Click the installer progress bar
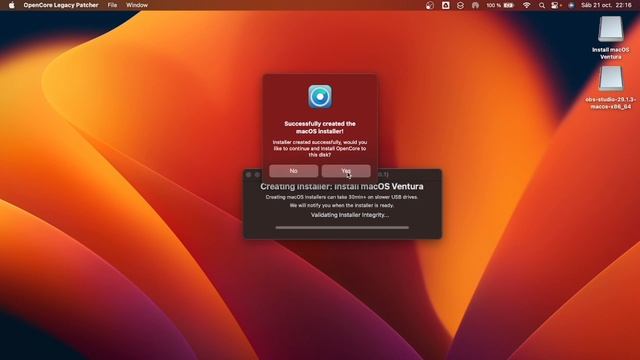This screenshot has width=640, height=360. (x=342, y=227)
